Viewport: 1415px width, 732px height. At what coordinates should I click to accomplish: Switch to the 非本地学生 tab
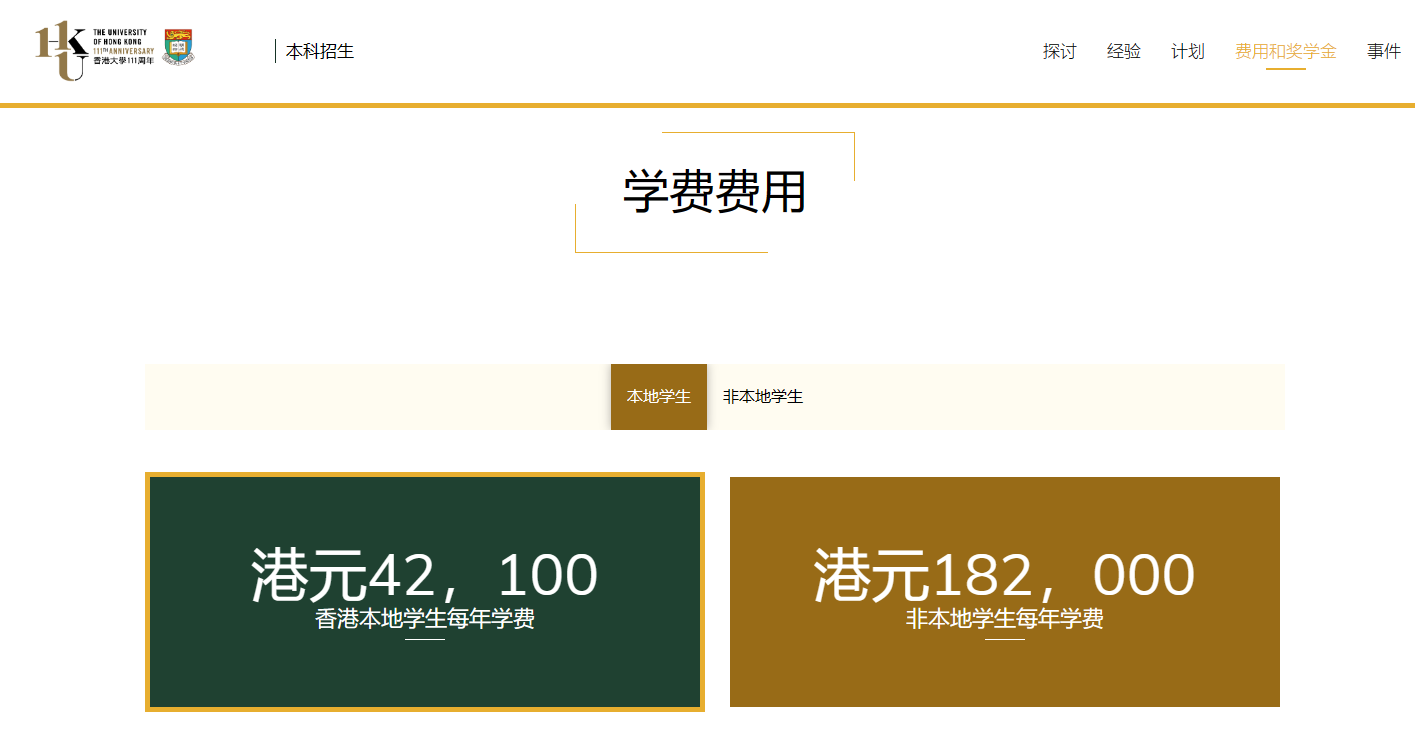(x=762, y=397)
